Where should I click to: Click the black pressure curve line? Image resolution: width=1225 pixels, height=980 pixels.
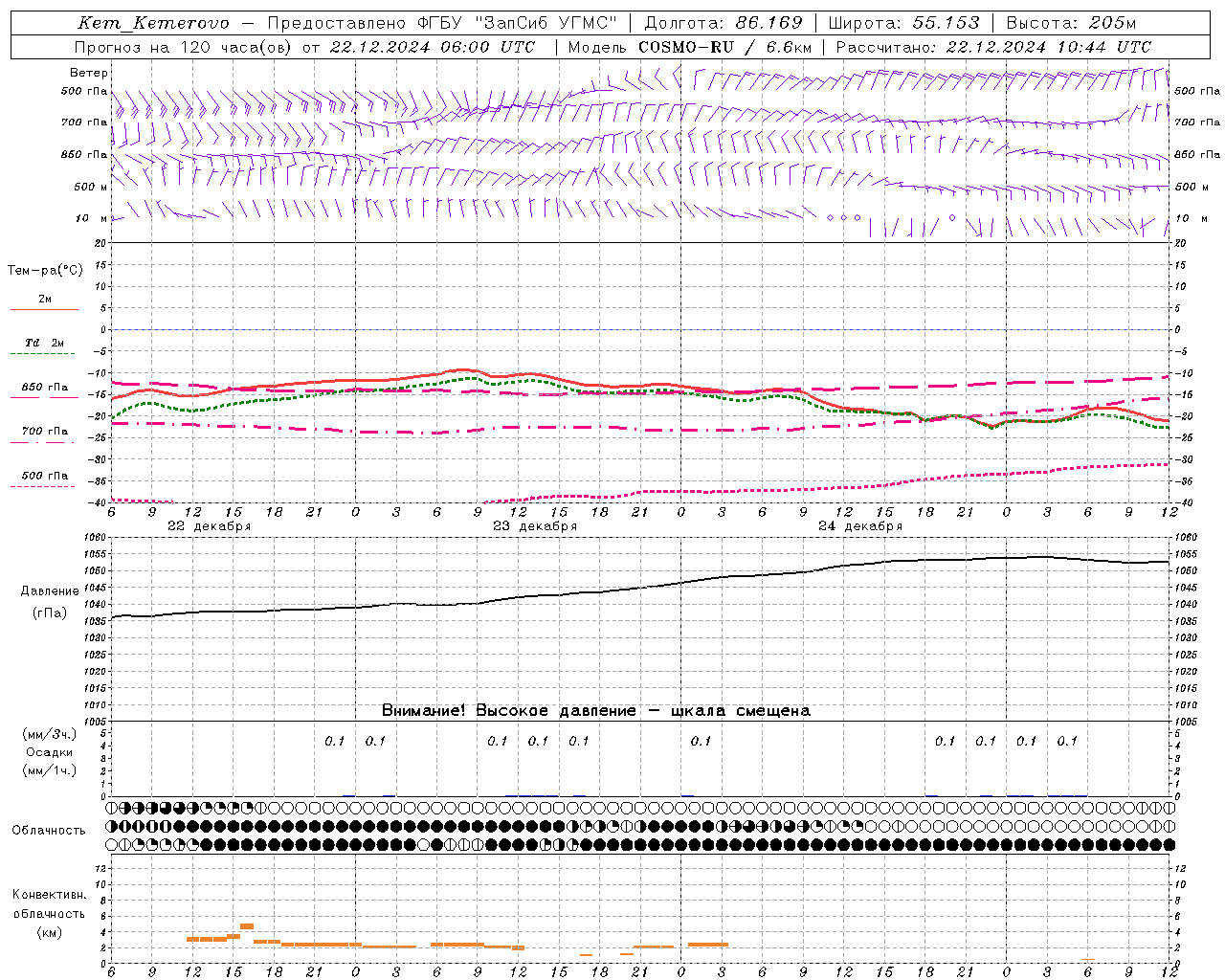(640, 588)
